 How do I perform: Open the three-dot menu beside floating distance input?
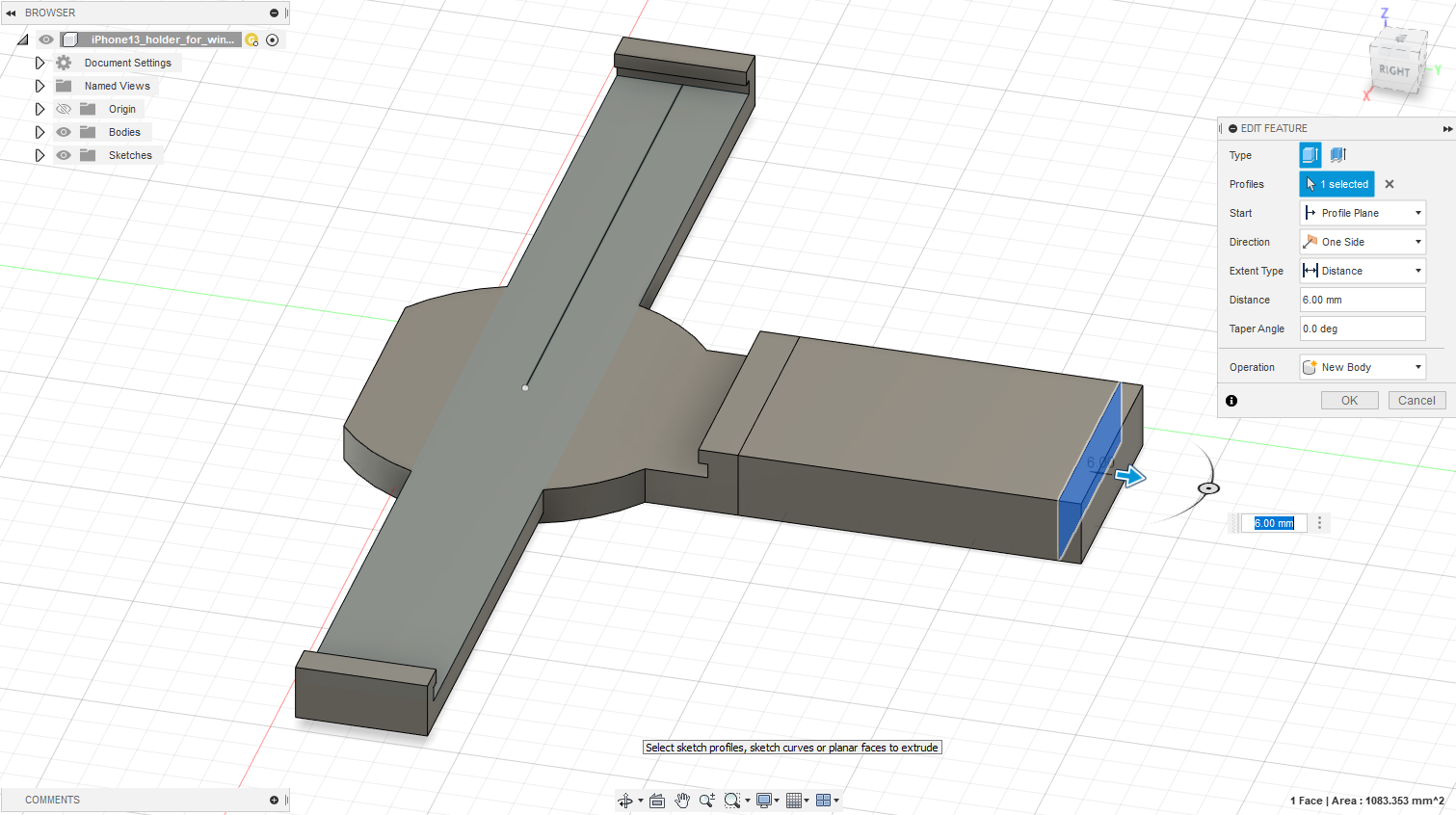1320,523
